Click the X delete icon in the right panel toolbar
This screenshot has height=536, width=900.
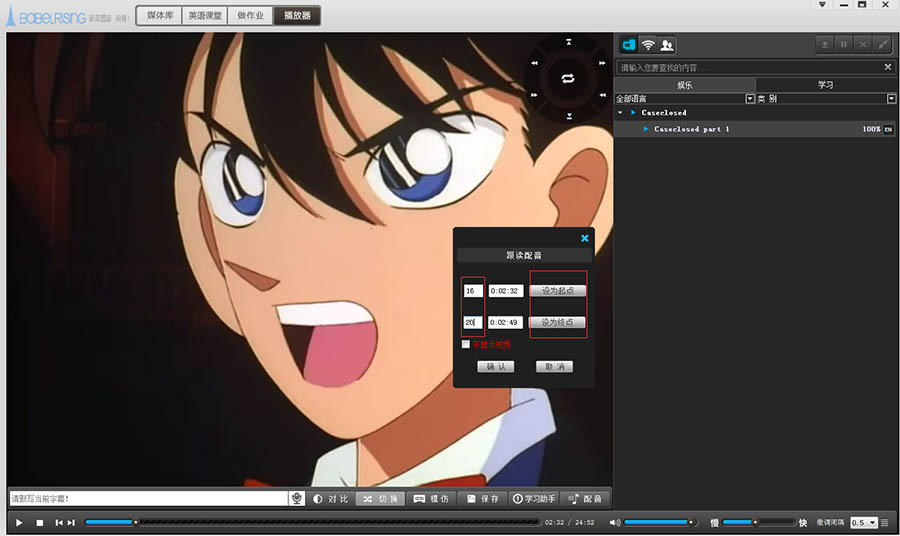[863, 44]
